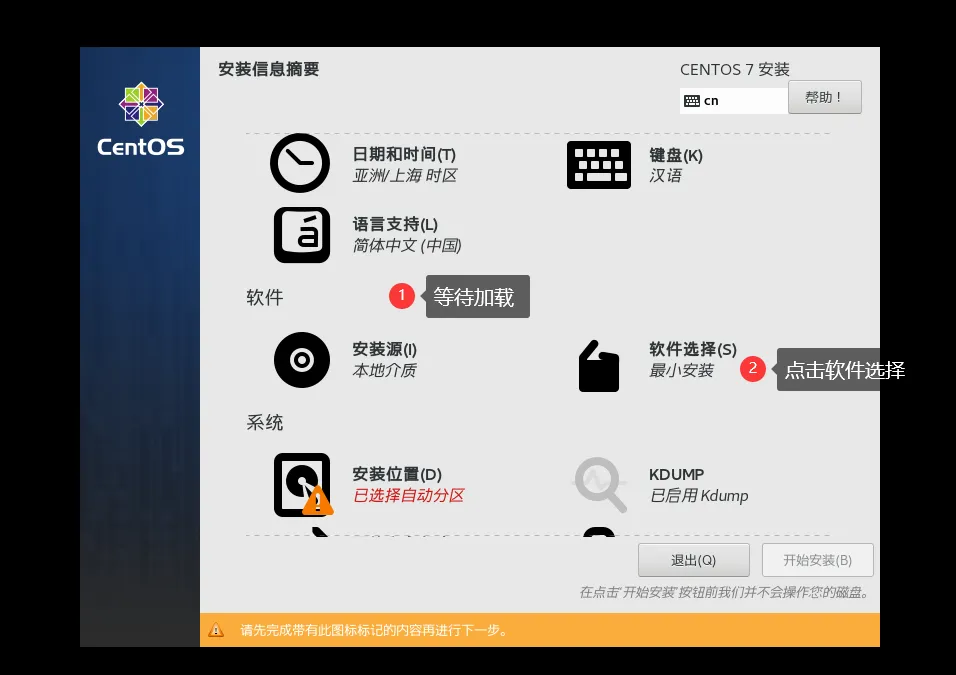
Task: Open software selection package icon
Action: [599, 366]
